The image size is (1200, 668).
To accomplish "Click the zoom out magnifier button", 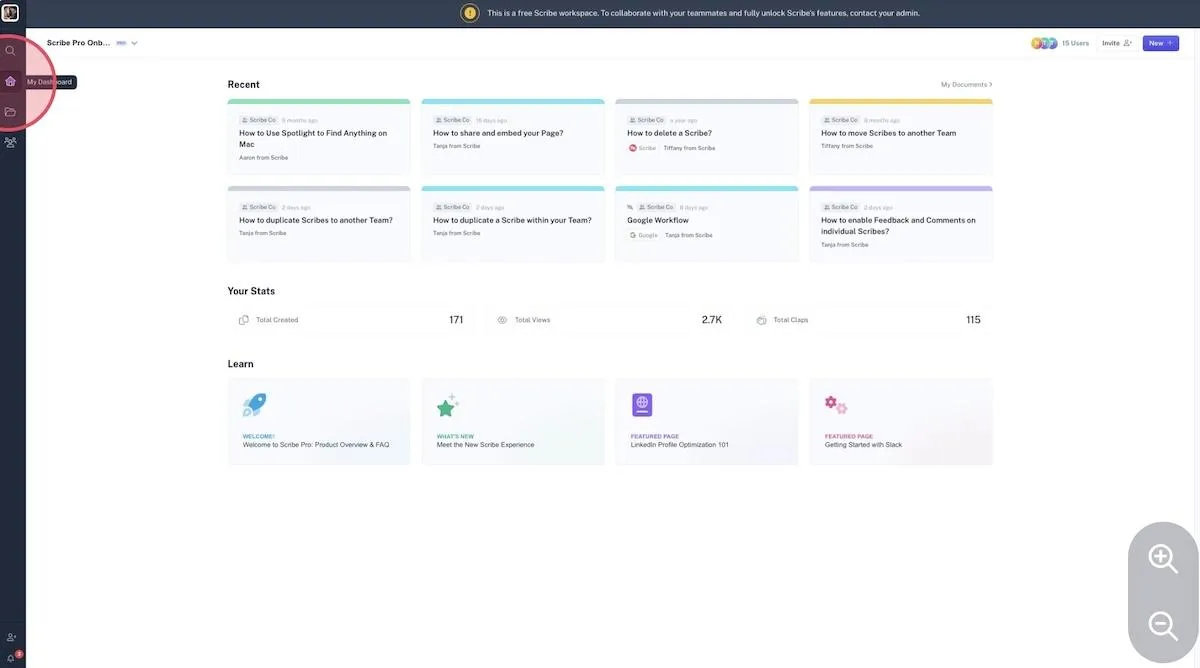I will [1163, 626].
